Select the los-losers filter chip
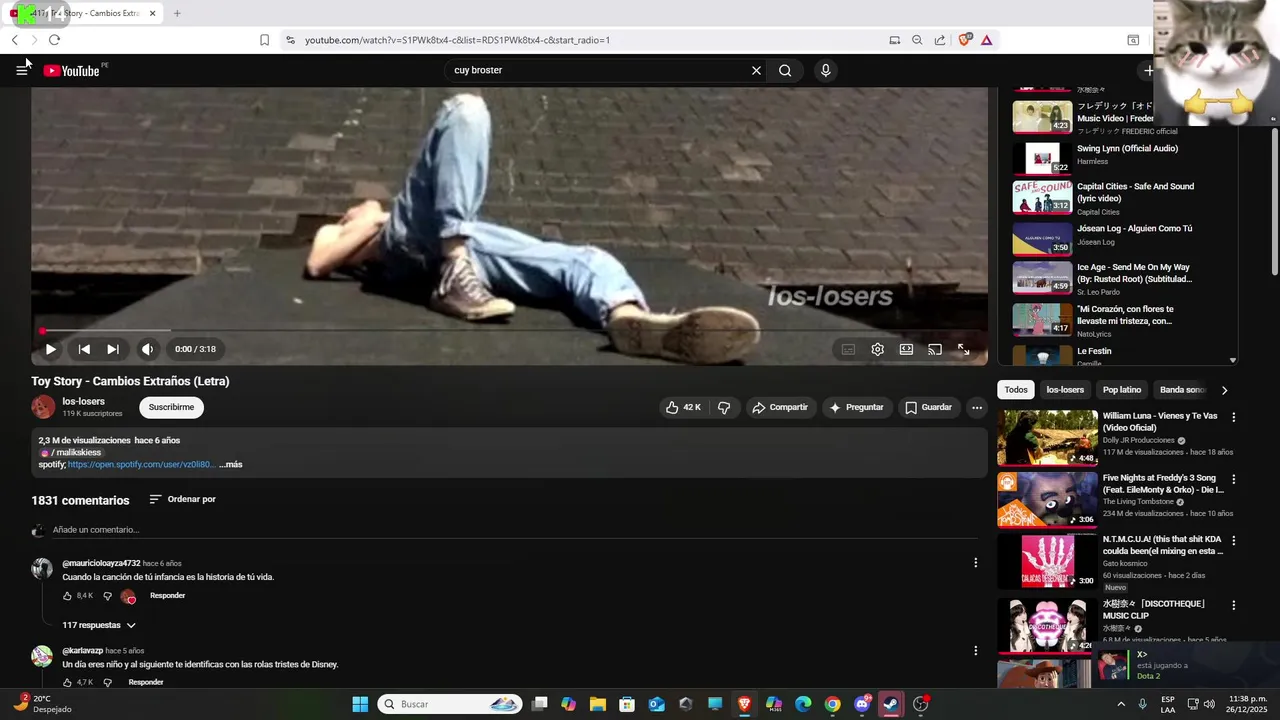This screenshot has height=720, width=1280. point(1065,390)
